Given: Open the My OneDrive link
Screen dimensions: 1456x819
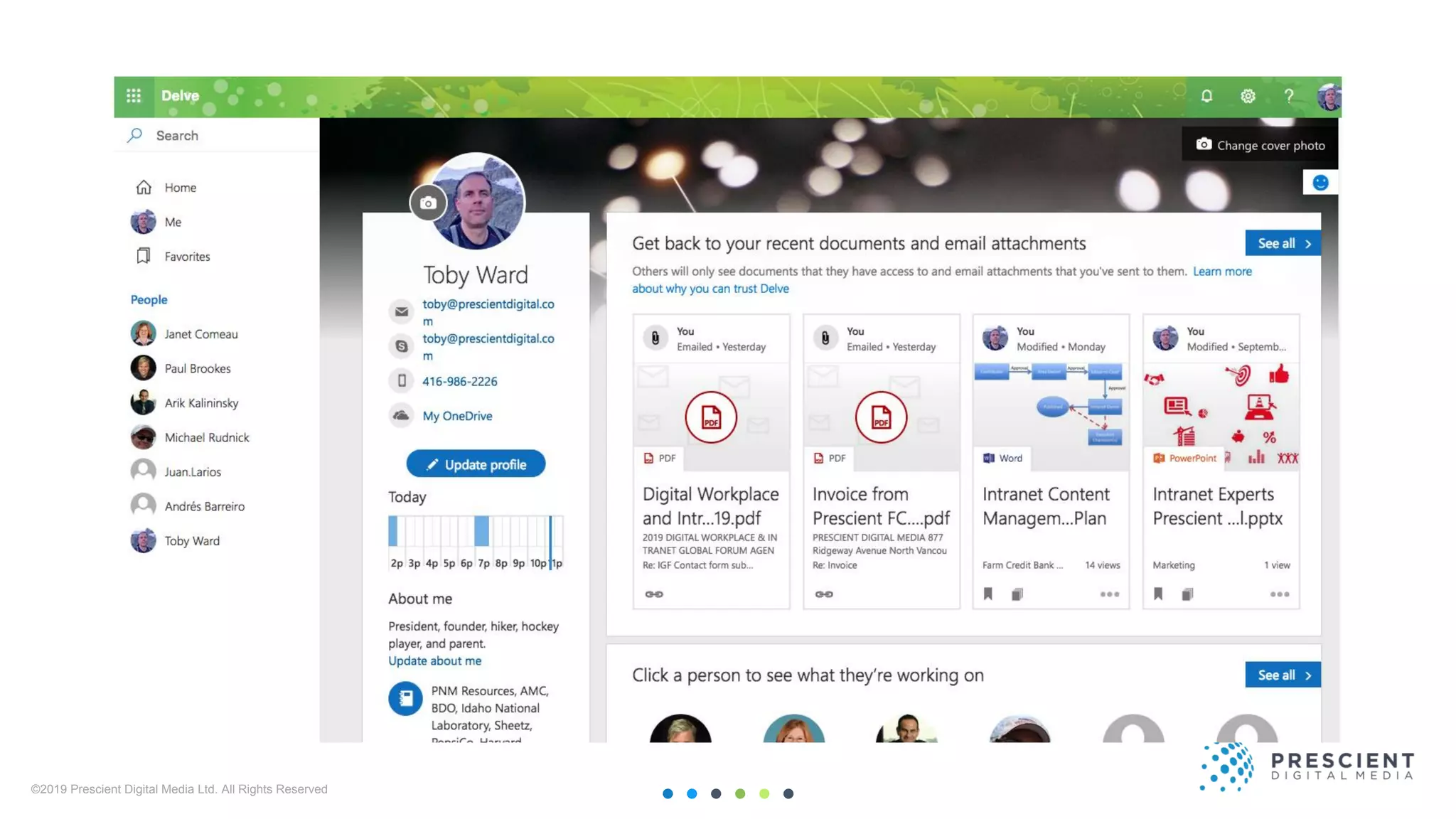Looking at the screenshot, I should click(x=457, y=416).
